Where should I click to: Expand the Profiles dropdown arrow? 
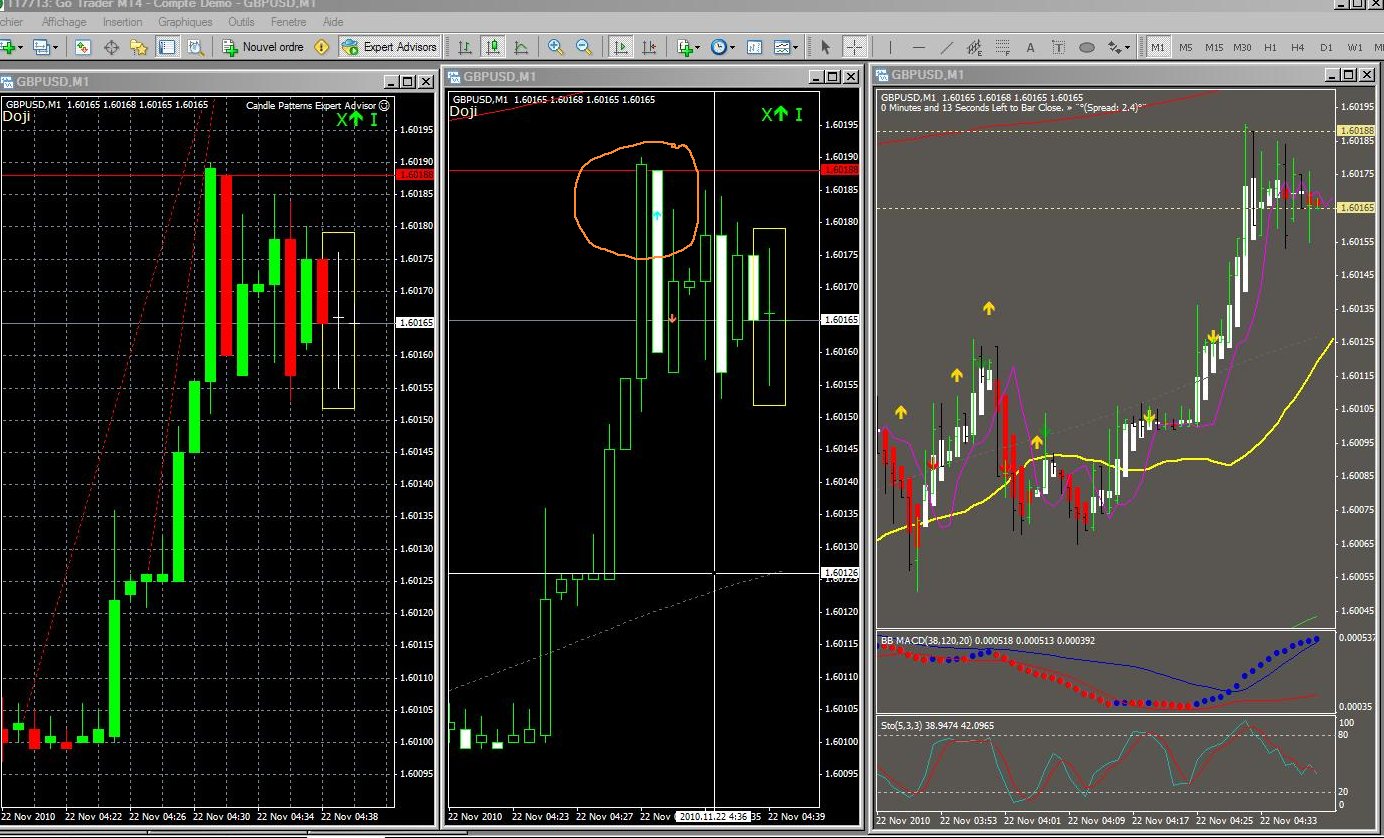(55, 48)
